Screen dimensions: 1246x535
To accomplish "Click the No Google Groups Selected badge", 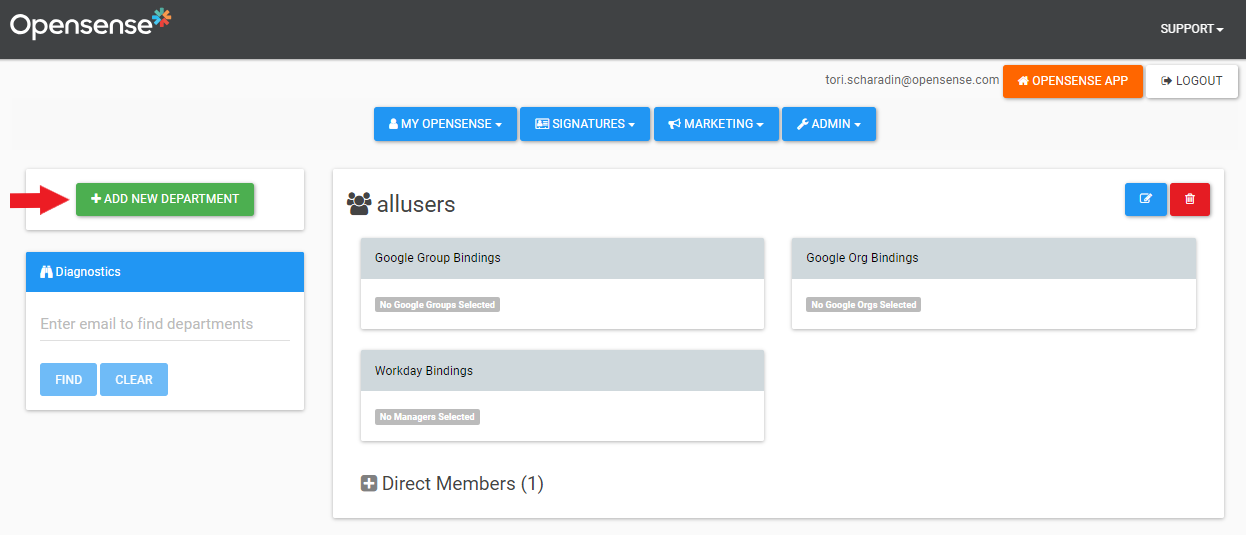I will (x=437, y=305).
